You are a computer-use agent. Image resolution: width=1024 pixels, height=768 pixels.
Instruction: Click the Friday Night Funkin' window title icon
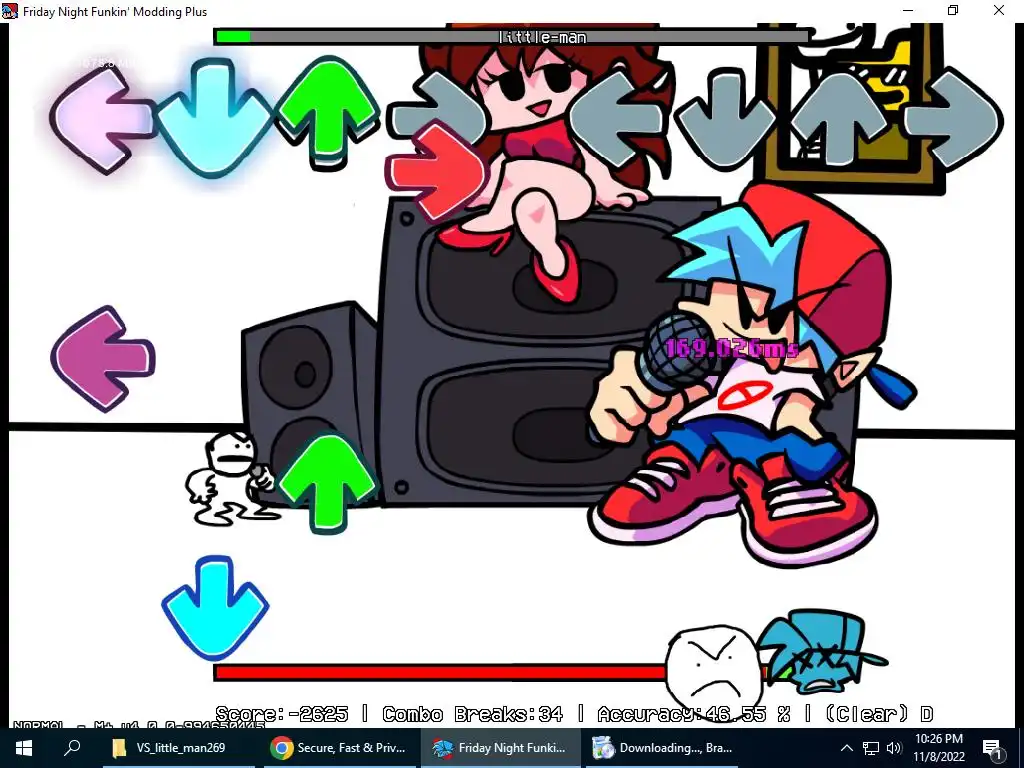tap(9, 11)
